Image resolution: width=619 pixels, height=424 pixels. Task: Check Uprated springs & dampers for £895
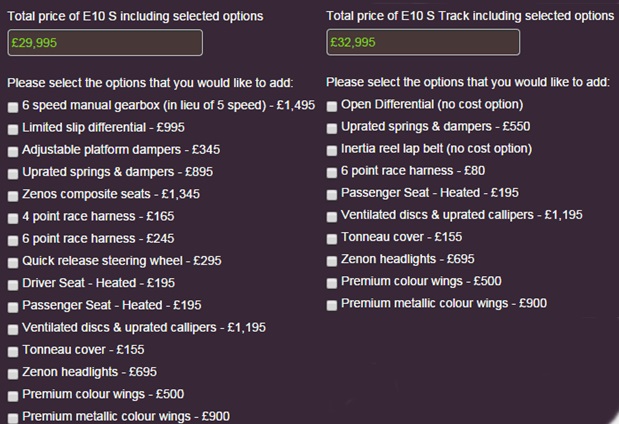[12, 172]
